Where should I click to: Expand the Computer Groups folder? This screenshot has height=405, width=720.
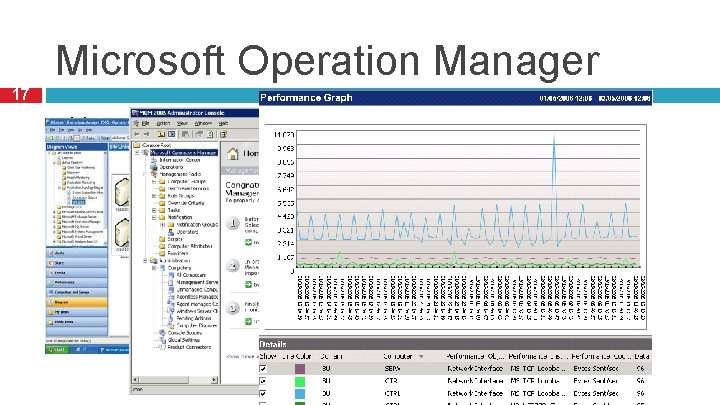154,181
